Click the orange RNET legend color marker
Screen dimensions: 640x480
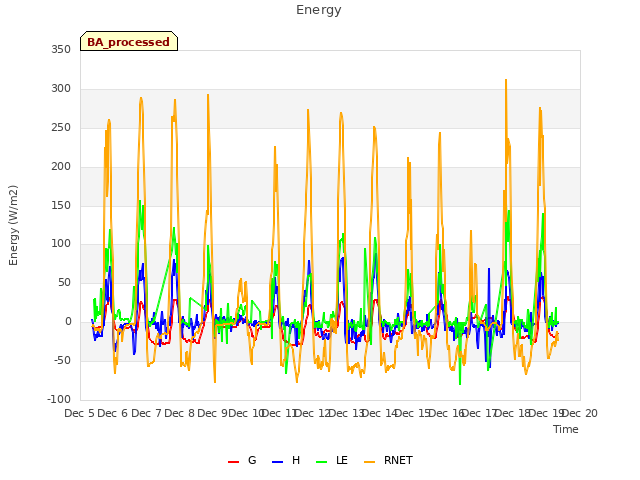[x=369, y=462]
